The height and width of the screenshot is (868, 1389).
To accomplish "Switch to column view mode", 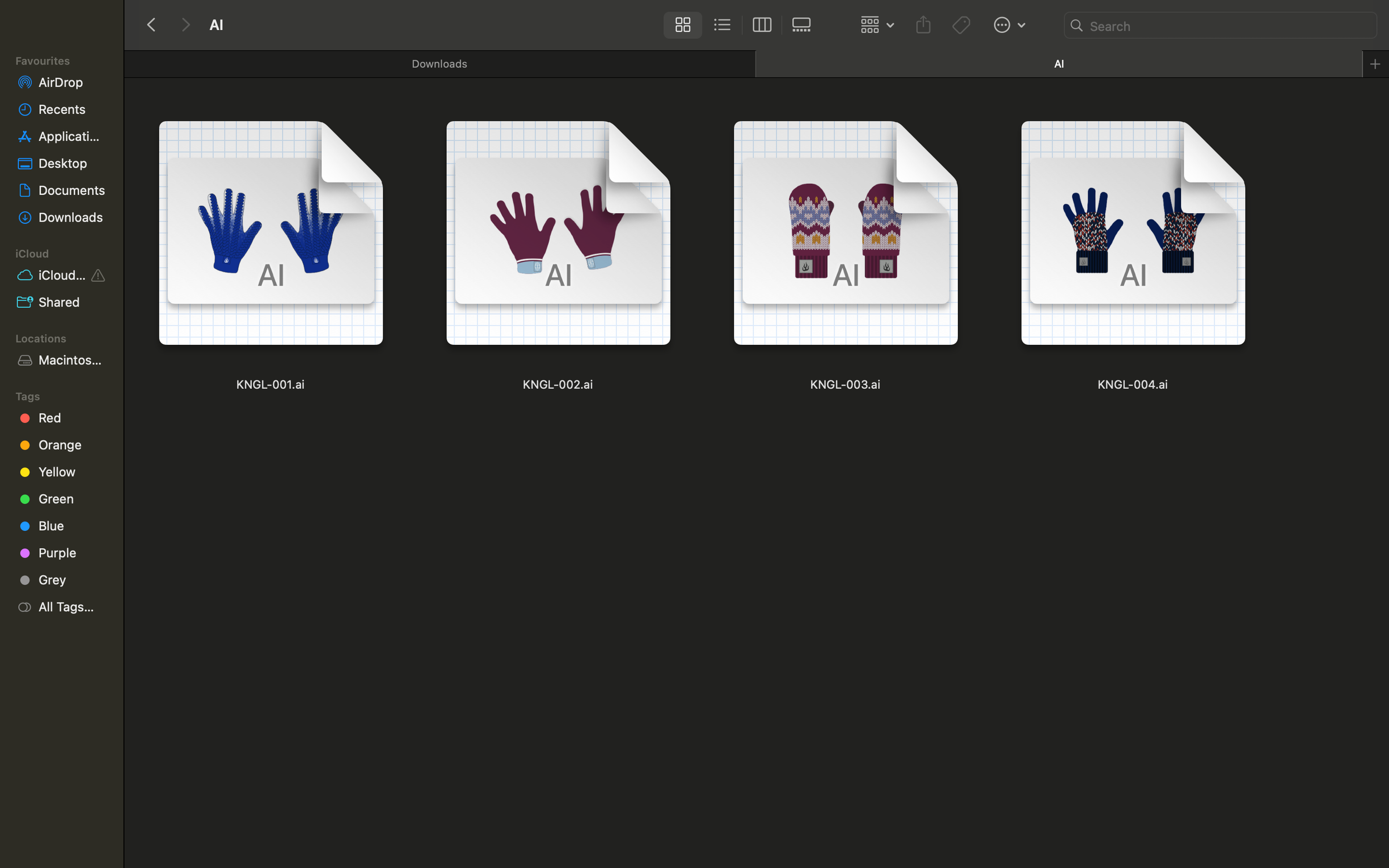I will coord(761,24).
